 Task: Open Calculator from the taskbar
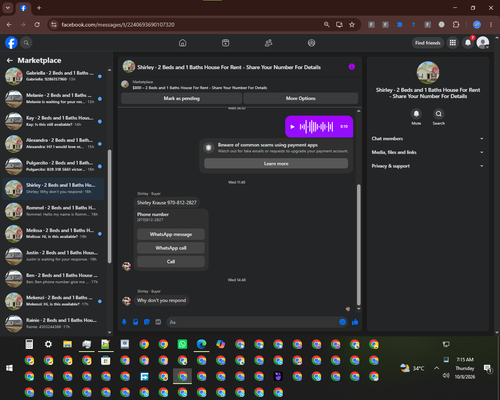tap(29, 344)
